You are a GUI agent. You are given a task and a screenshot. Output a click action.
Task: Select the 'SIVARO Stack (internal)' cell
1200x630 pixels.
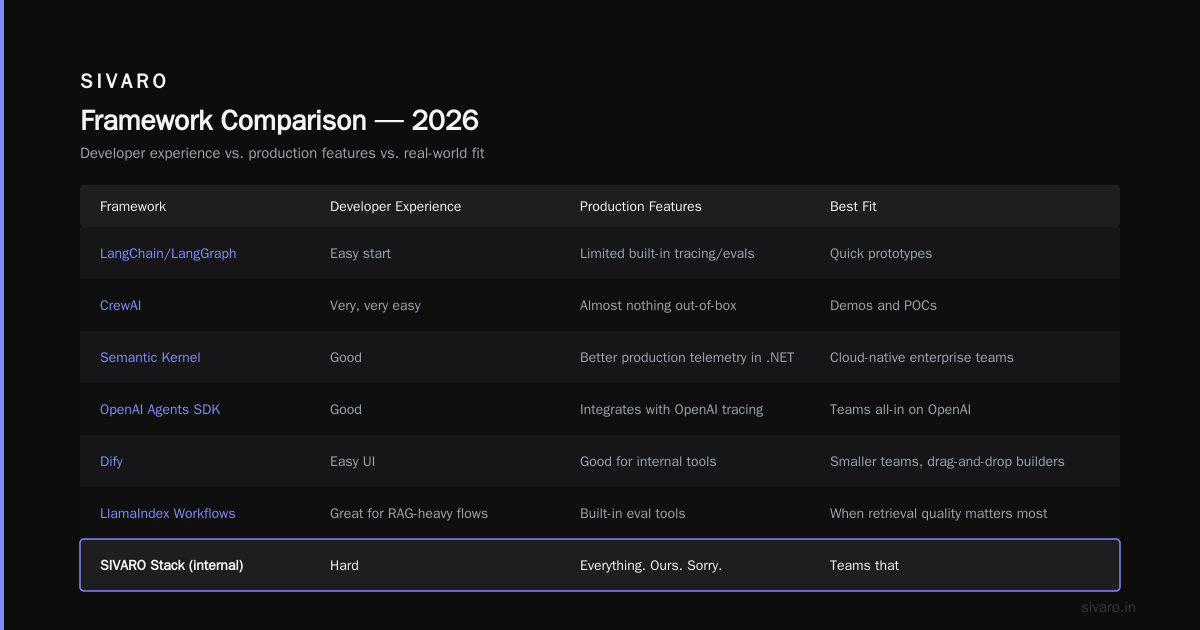click(x=172, y=565)
